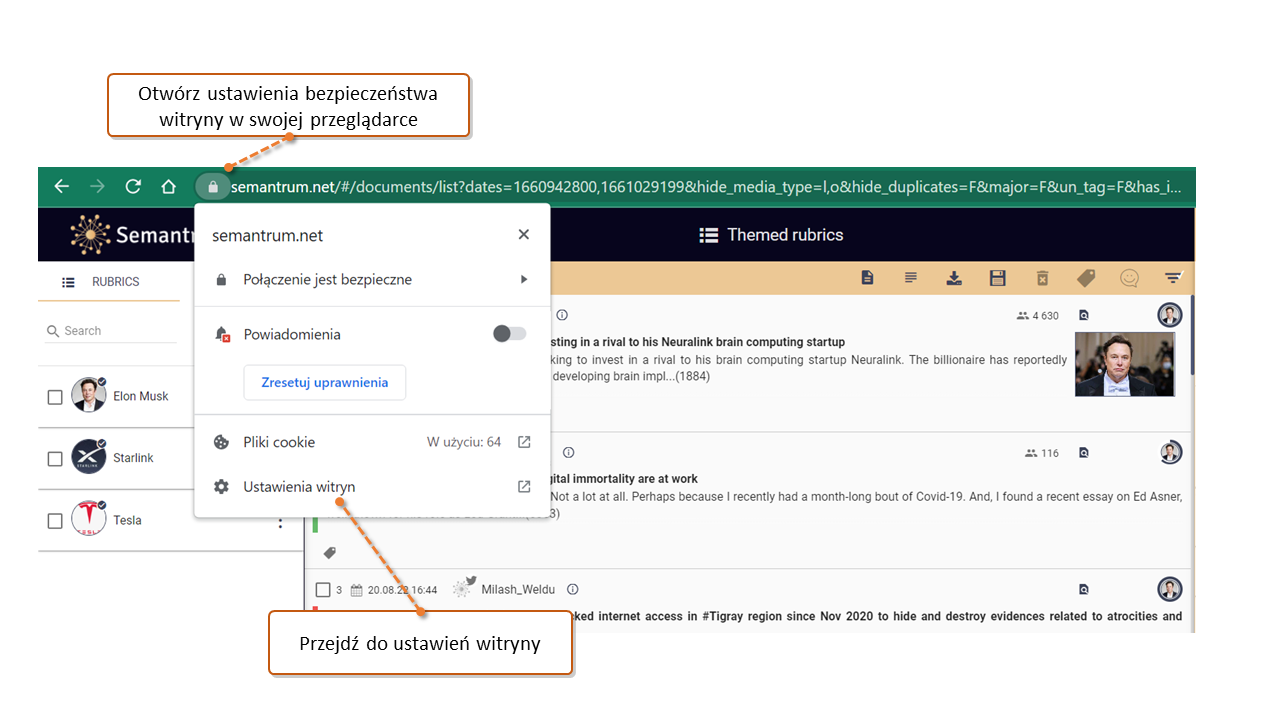
Task: Click the document file icon in toolbar
Action: tap(868, 278)
